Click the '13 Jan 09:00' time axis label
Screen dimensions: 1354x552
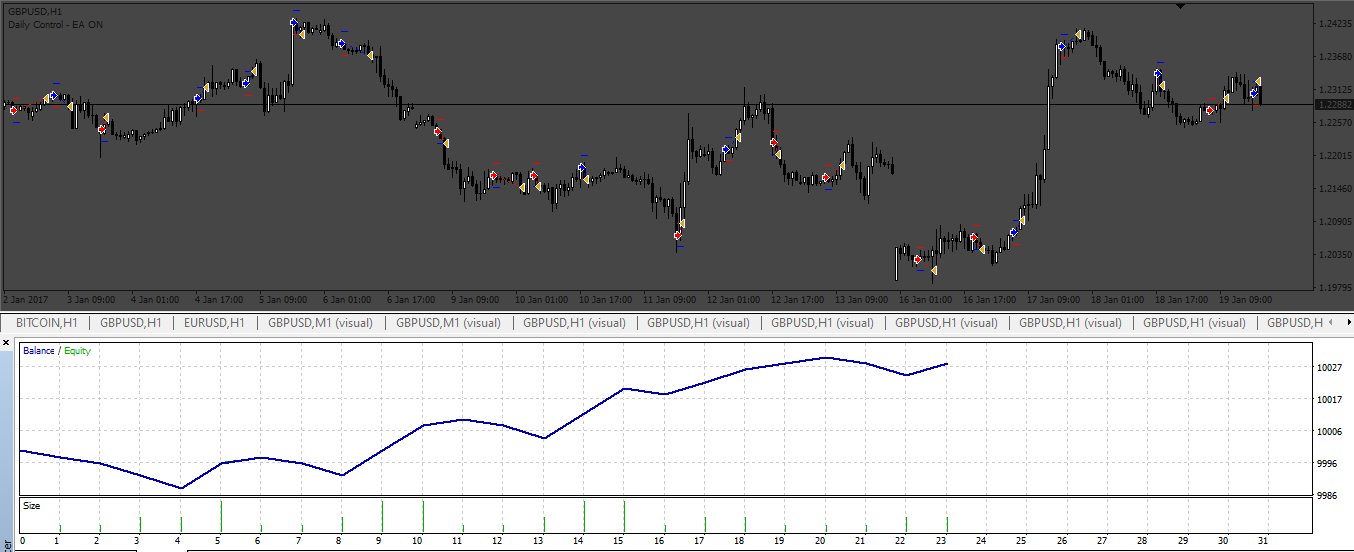click(862, 299)
